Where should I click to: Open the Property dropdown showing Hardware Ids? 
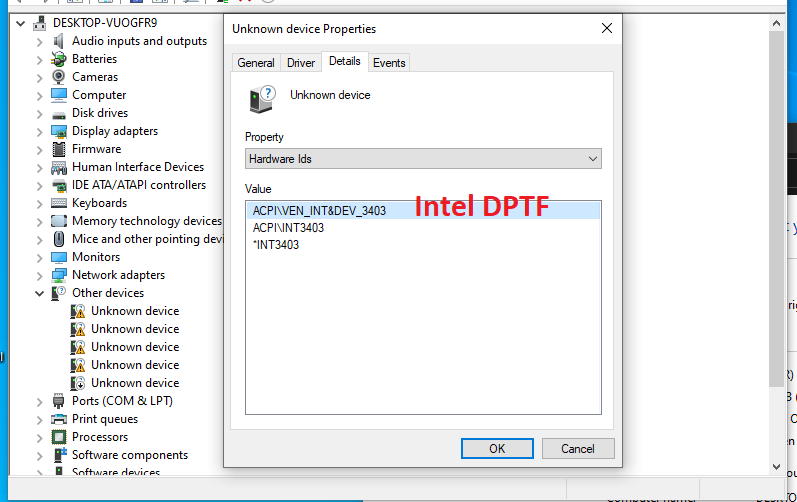pos(423,159)
